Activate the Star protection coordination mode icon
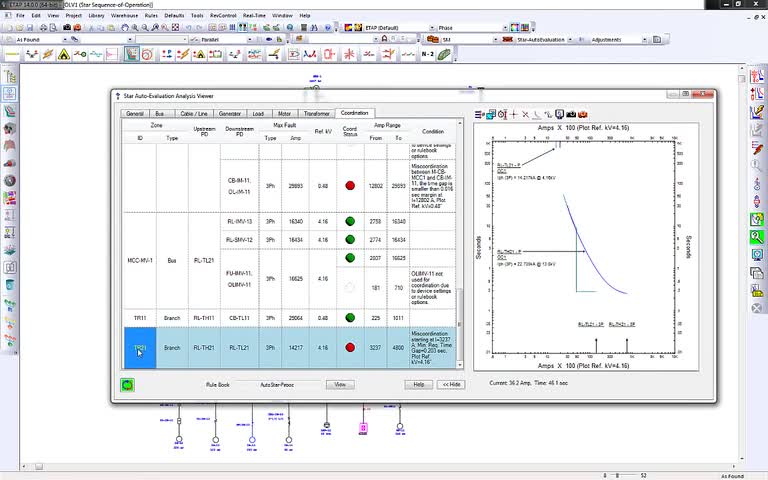 tap(131, 54)
